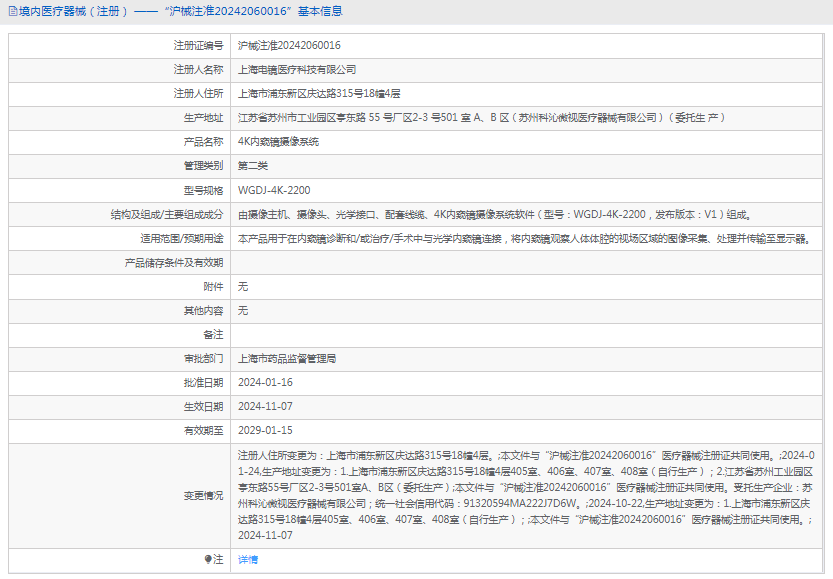The image size is (833, 579).
Task: Select the 无 value in the 附件 row
Action: (x=243, y=287)
